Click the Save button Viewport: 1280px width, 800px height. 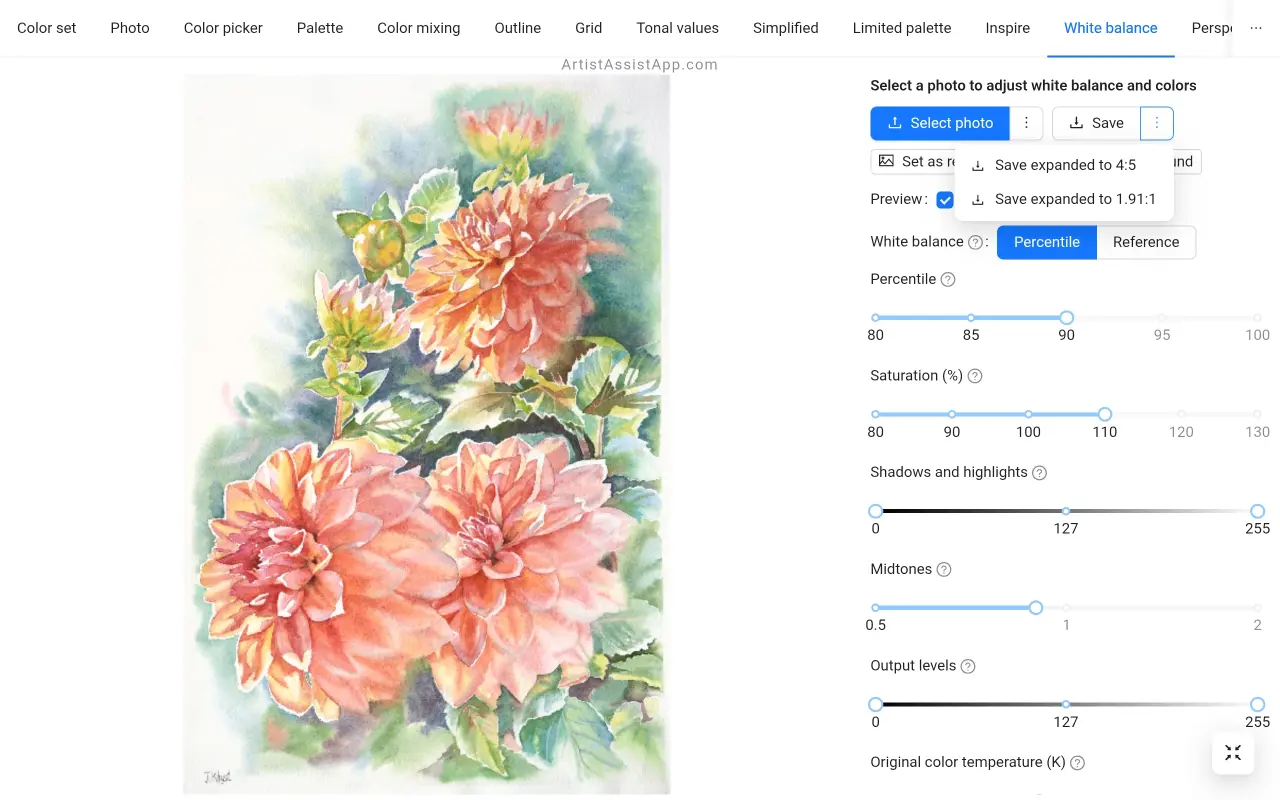pyautogui.click(x=1096, y=123)
